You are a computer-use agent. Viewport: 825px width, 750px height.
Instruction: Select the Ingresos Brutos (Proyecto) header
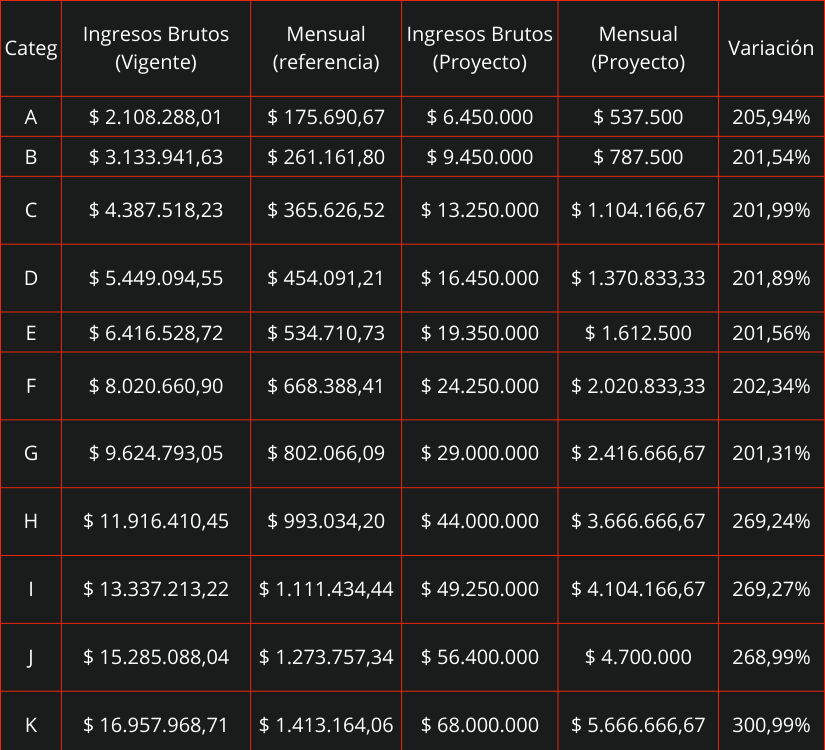pyautogui.click(x=480, y=48)
